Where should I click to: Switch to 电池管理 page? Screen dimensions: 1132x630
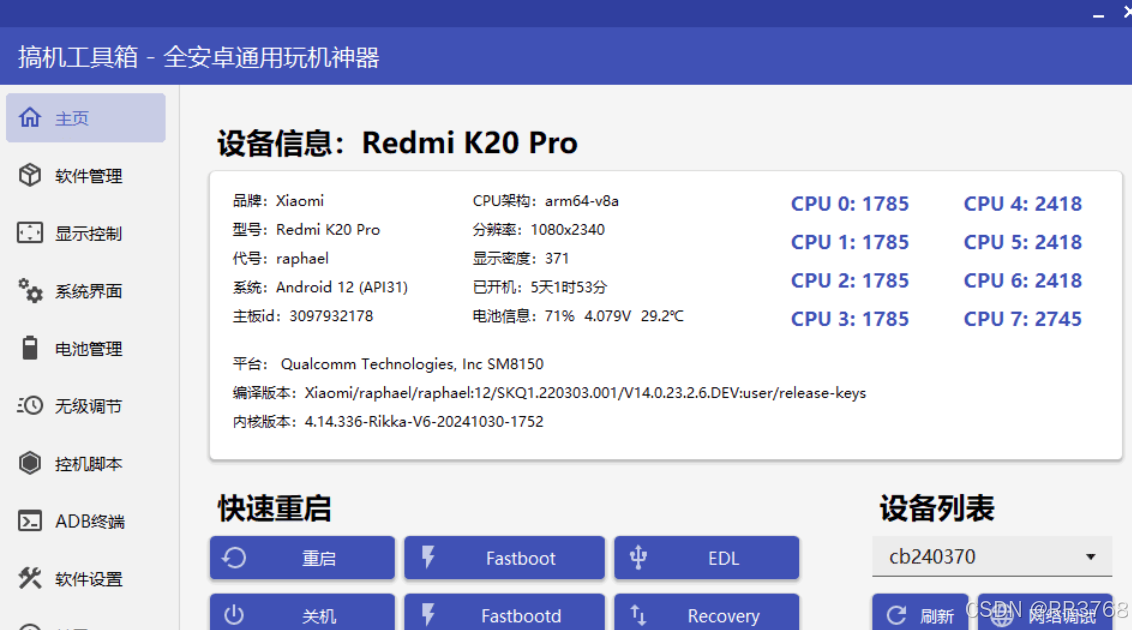click(x=86, y=349)
